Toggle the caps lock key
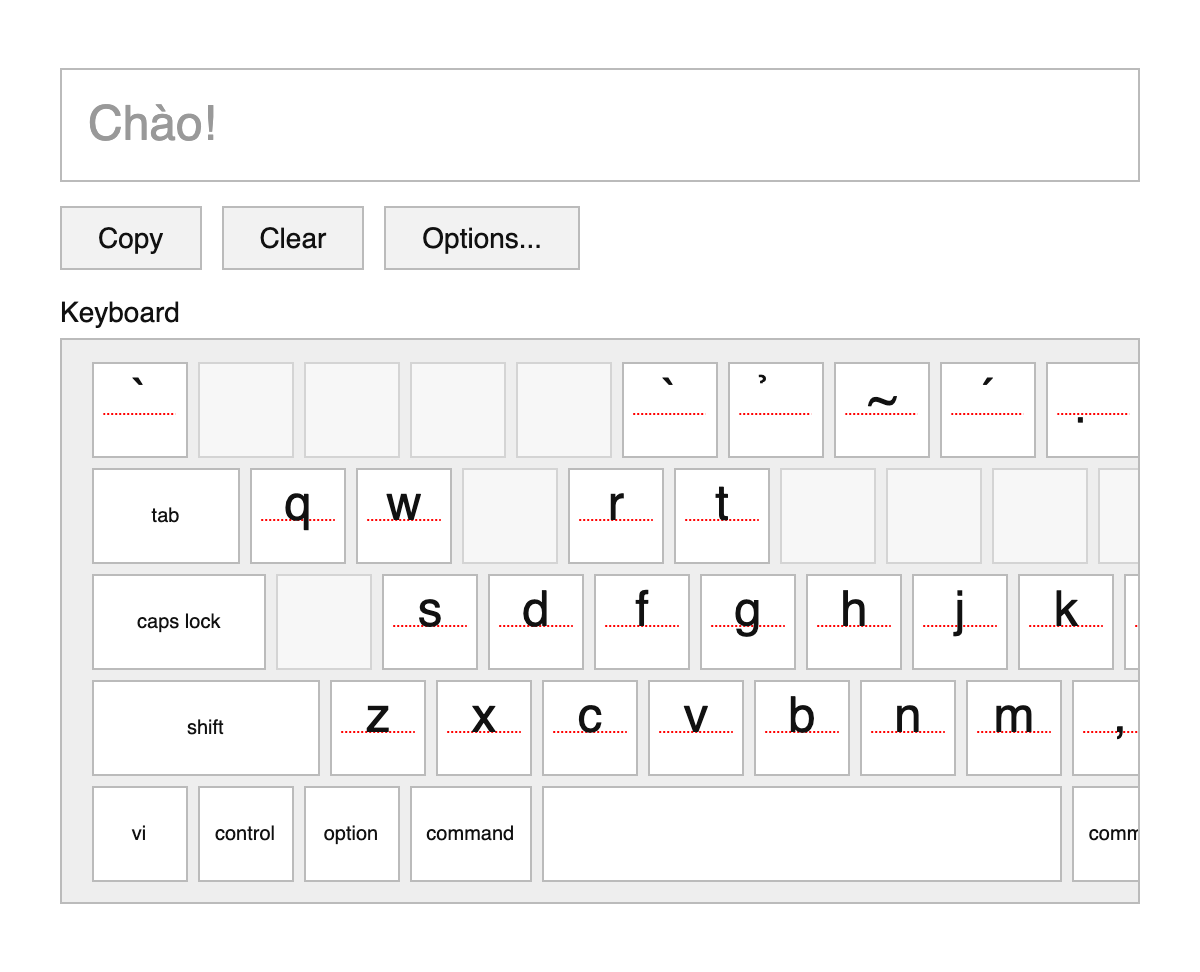Image resolution: width=1200 pixels, height=972 pixels. click(x=179, y=622)
